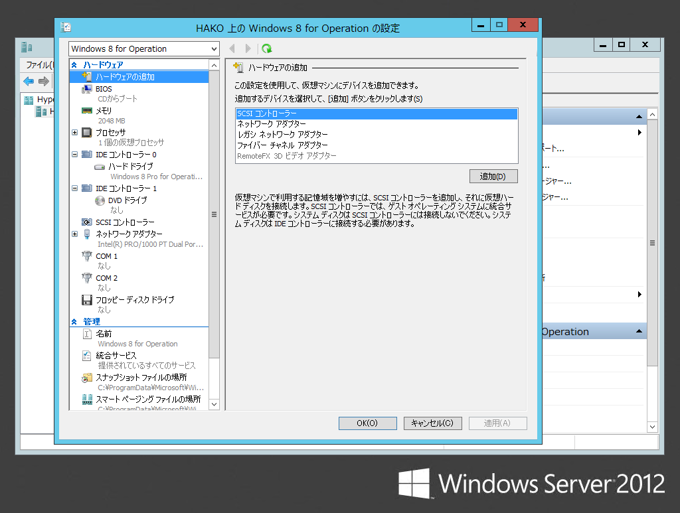Click the キャンセル(C) button
This screenshot has height=513, width=680.
(432, 423)
